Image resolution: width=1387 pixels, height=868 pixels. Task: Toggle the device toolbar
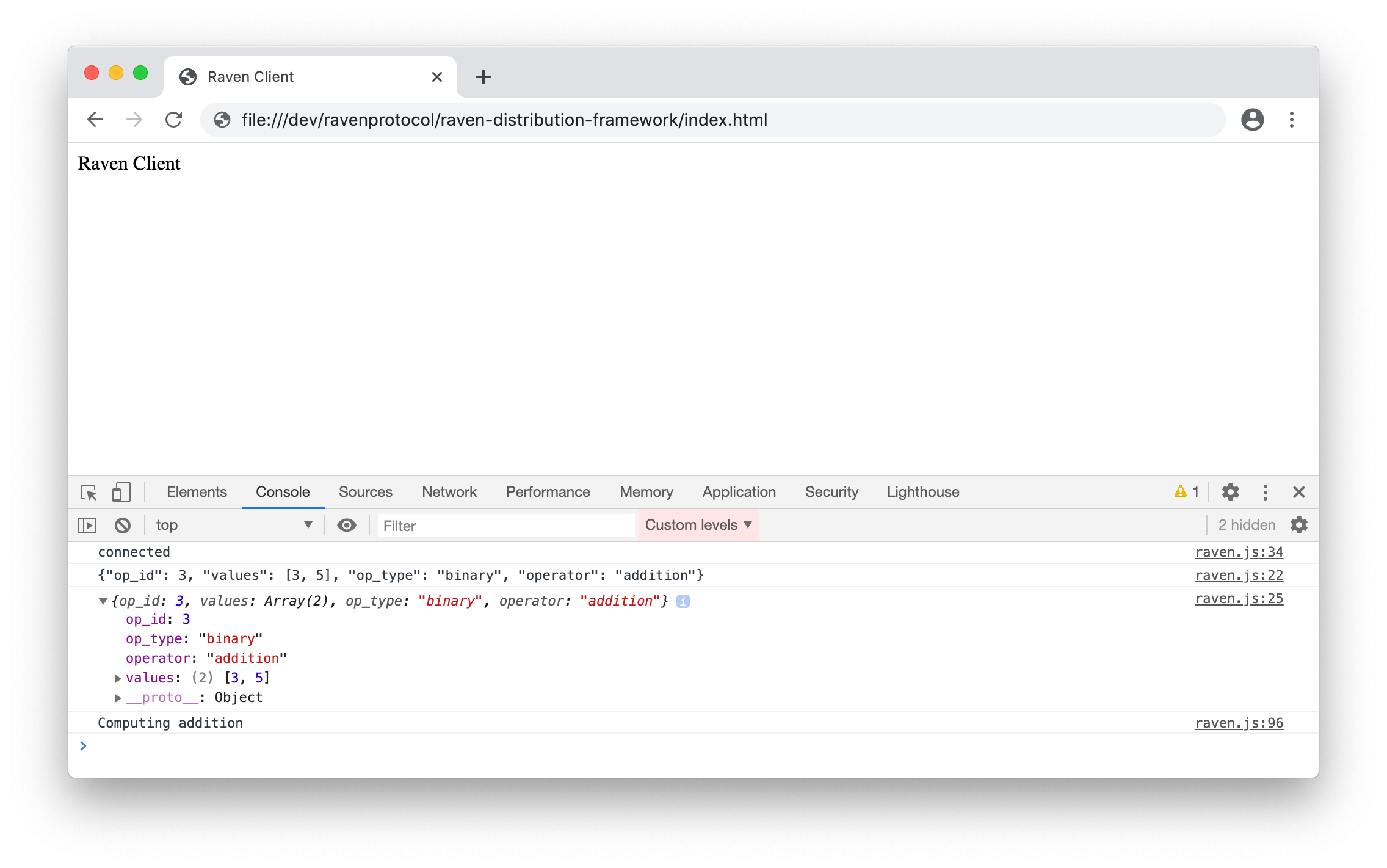pyautogui.click(x=121, y=492)
